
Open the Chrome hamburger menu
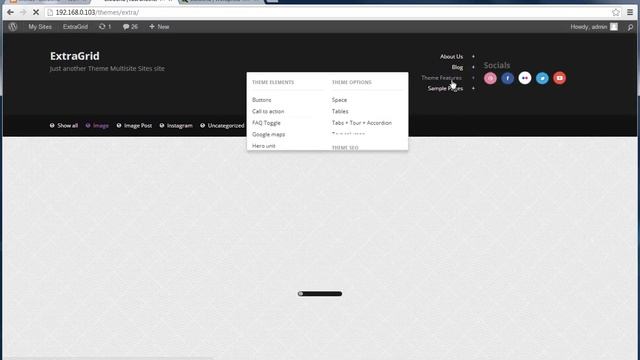pyautogui.click(x=630, y=13)
